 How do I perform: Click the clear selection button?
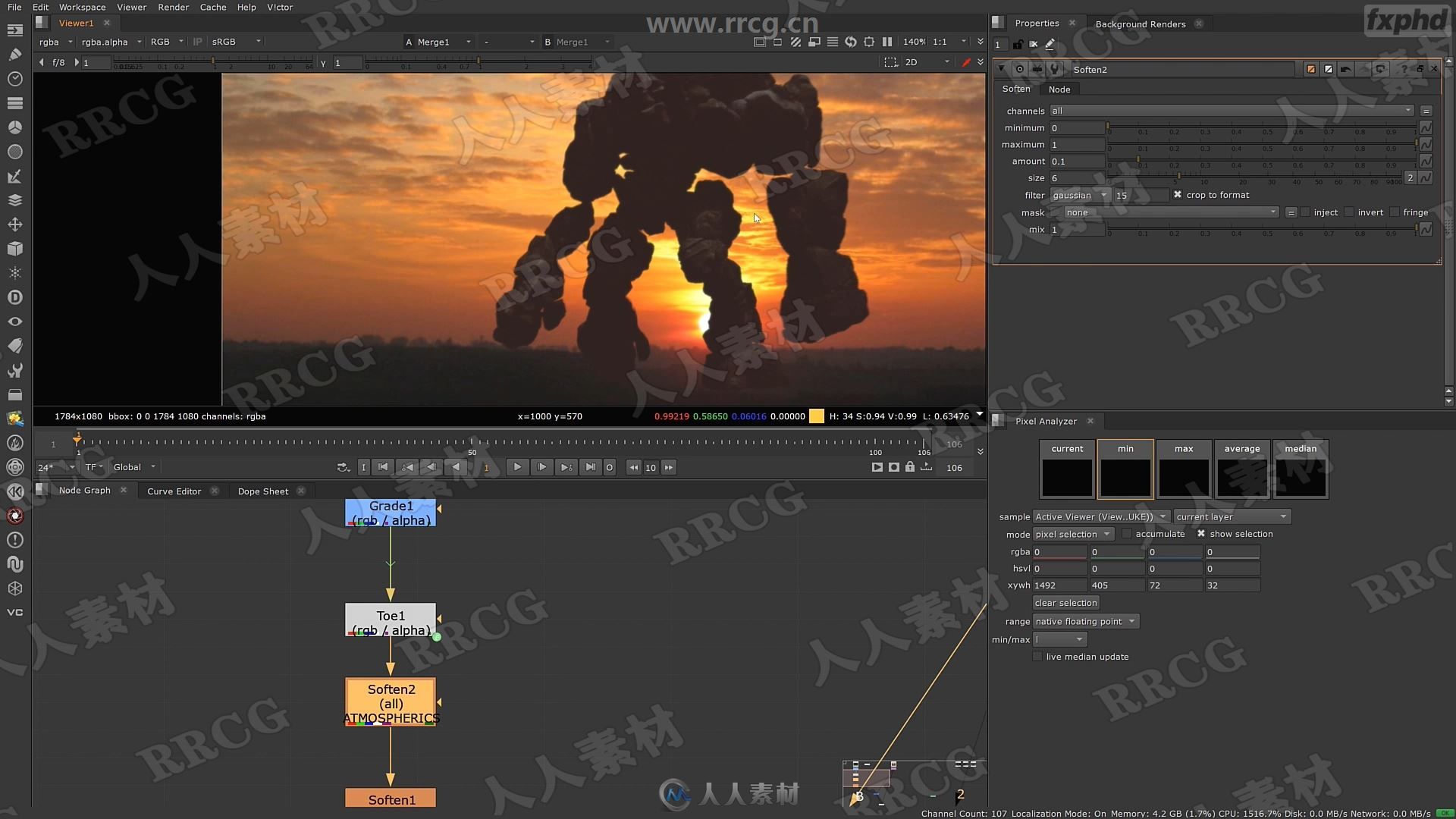(x=1065, y=602)
